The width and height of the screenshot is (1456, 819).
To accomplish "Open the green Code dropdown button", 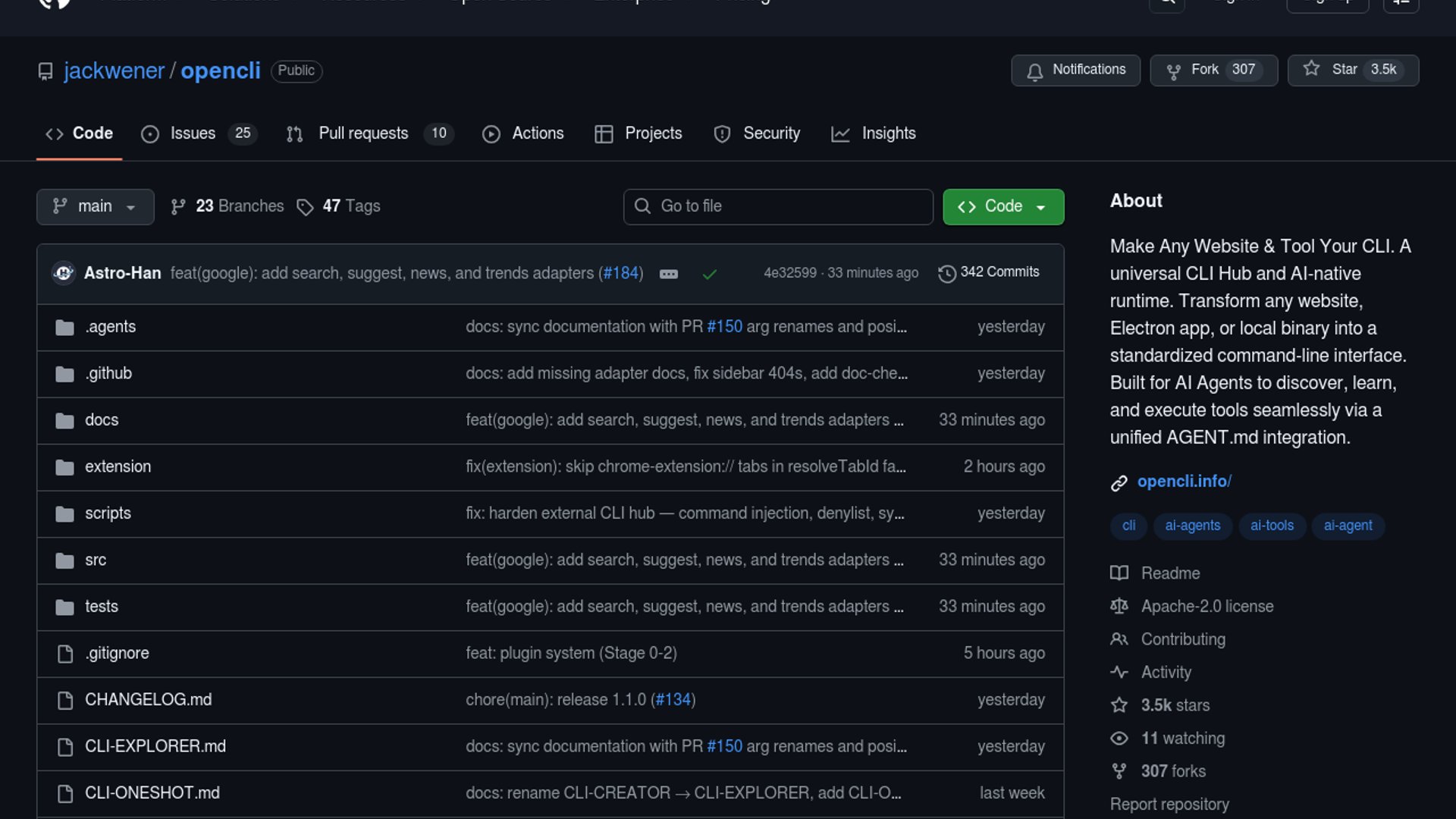I will click(x=1003, y=206).
